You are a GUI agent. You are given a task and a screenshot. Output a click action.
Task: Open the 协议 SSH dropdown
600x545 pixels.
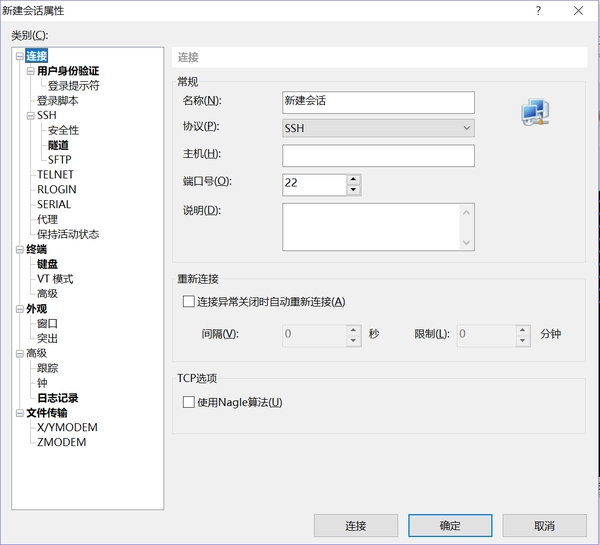tap(378, 128)
